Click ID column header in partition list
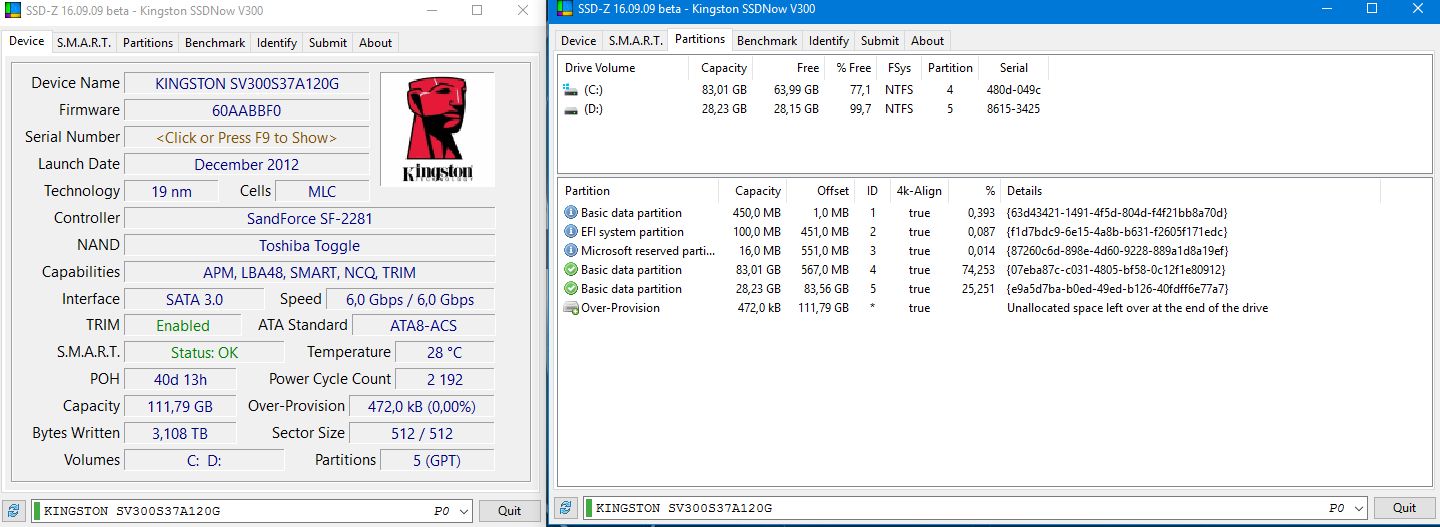 click(873, 191)
